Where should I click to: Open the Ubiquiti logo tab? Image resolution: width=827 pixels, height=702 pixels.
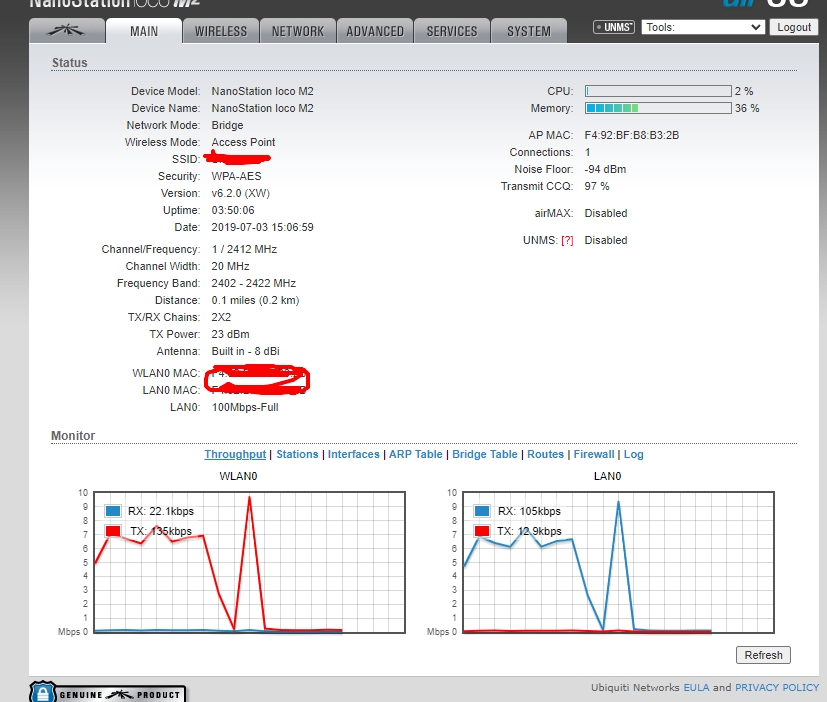pyautogui.click(x=67, y=31)
